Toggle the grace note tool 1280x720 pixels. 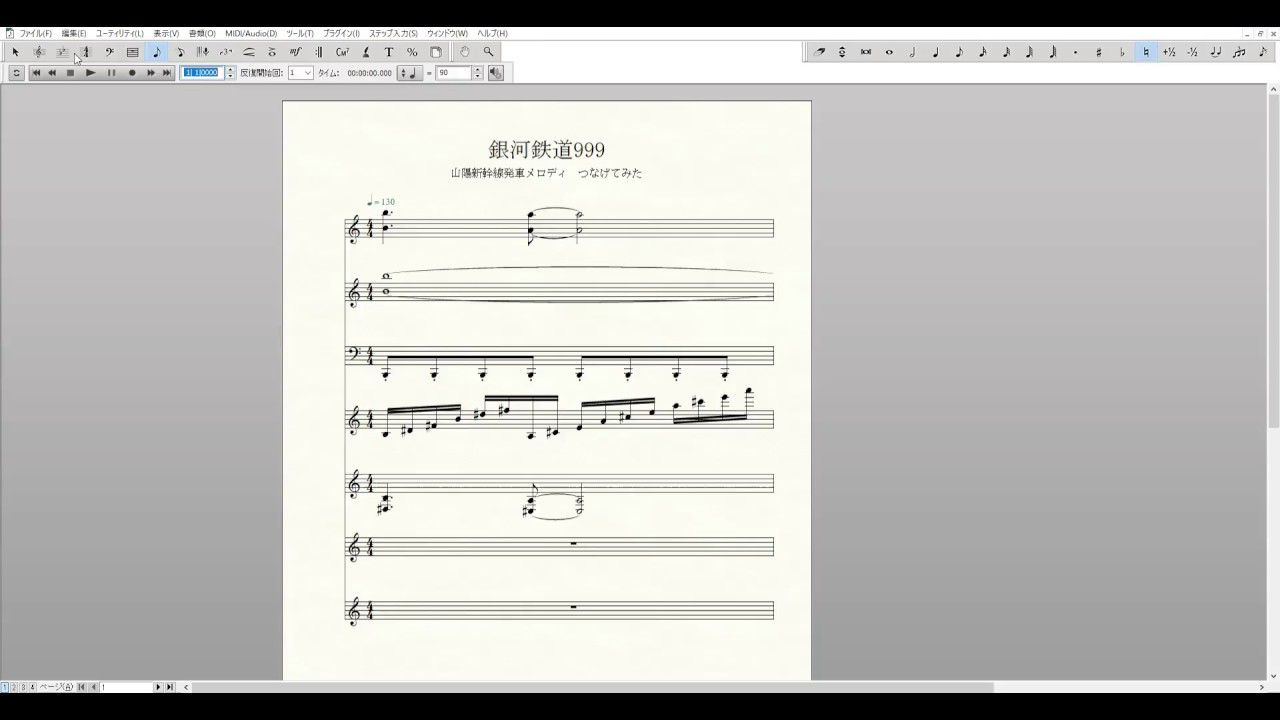(x=1263, y=52)
